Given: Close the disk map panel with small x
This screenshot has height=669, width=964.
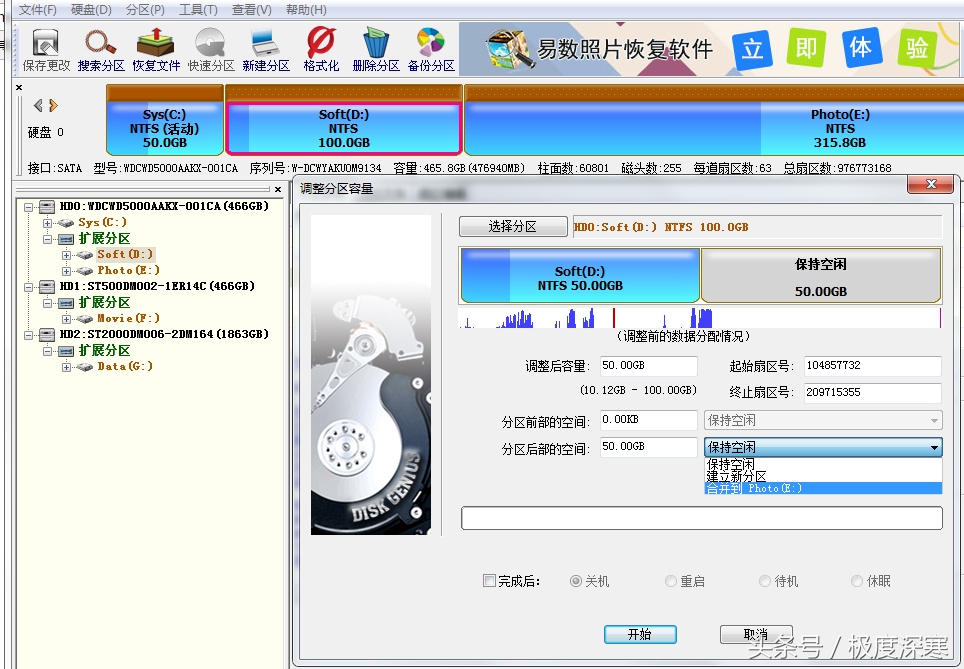Looking at the screenshot, I should click(x=19, y=87).
